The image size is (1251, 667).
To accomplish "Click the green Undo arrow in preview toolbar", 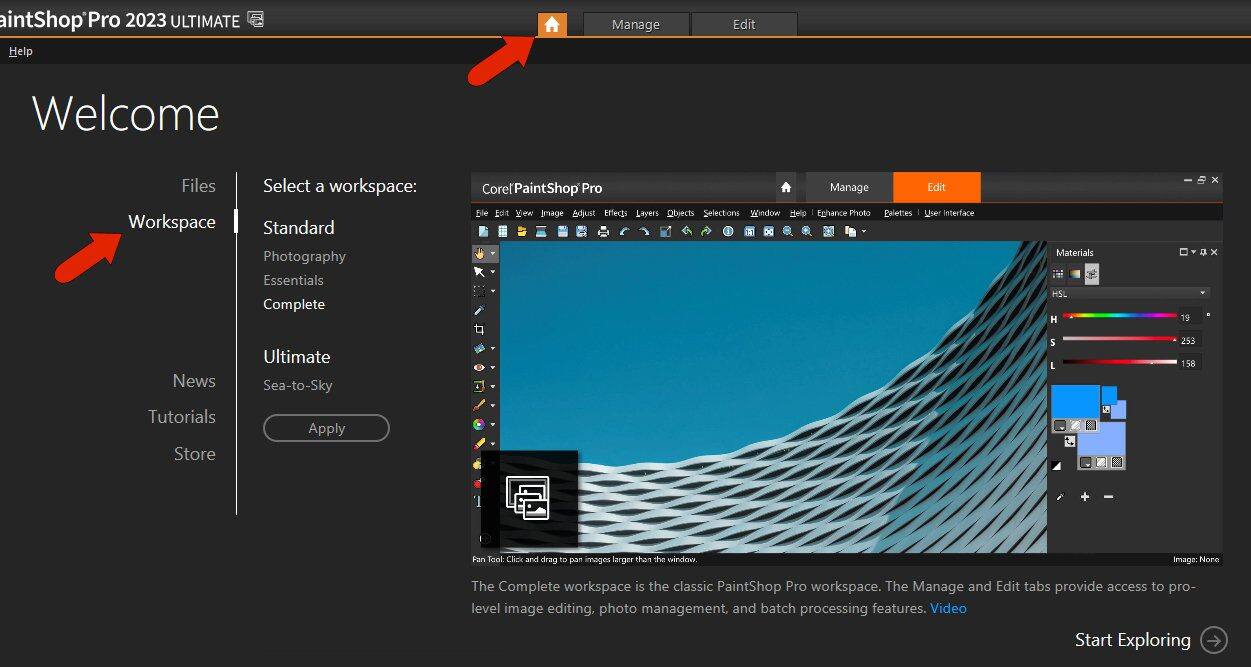I will (x=687, y=231).
